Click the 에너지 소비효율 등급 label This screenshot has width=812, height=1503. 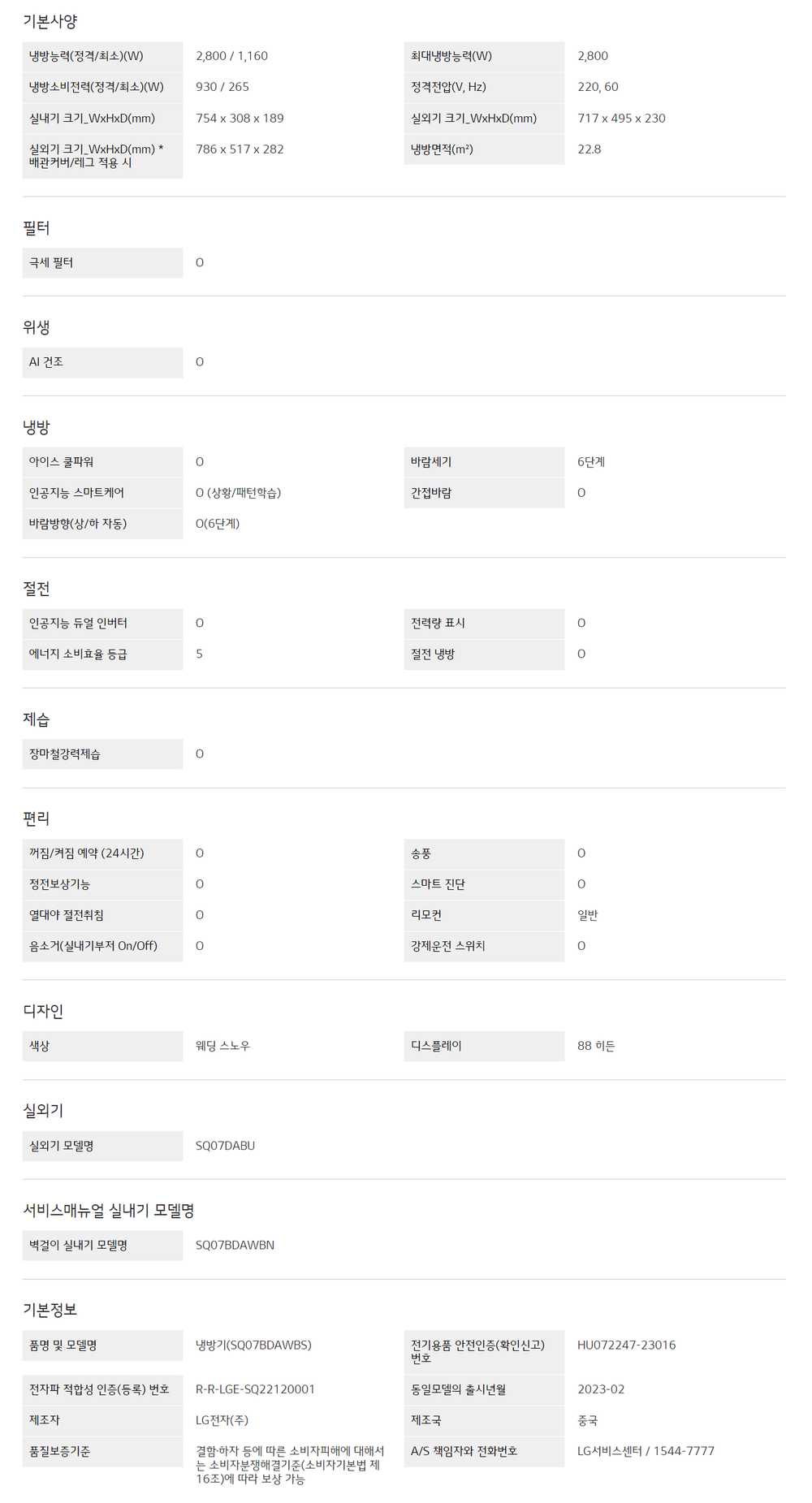[78, 654]
